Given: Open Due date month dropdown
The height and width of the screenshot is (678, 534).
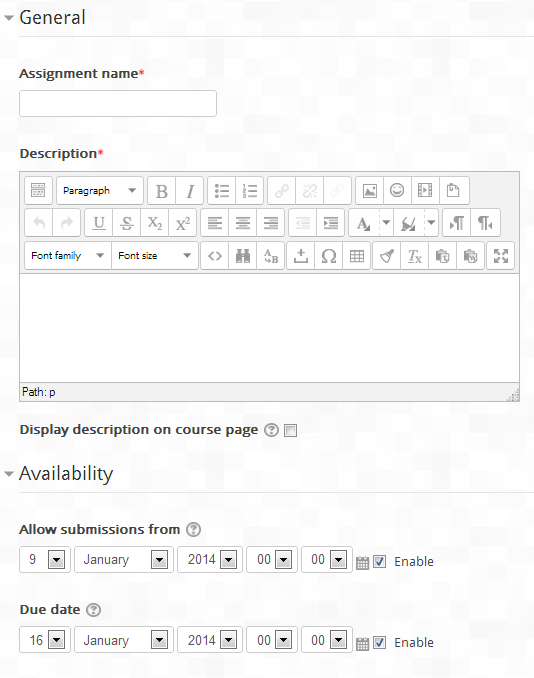Looking at the screenshot, I should (x=124, y=640).
